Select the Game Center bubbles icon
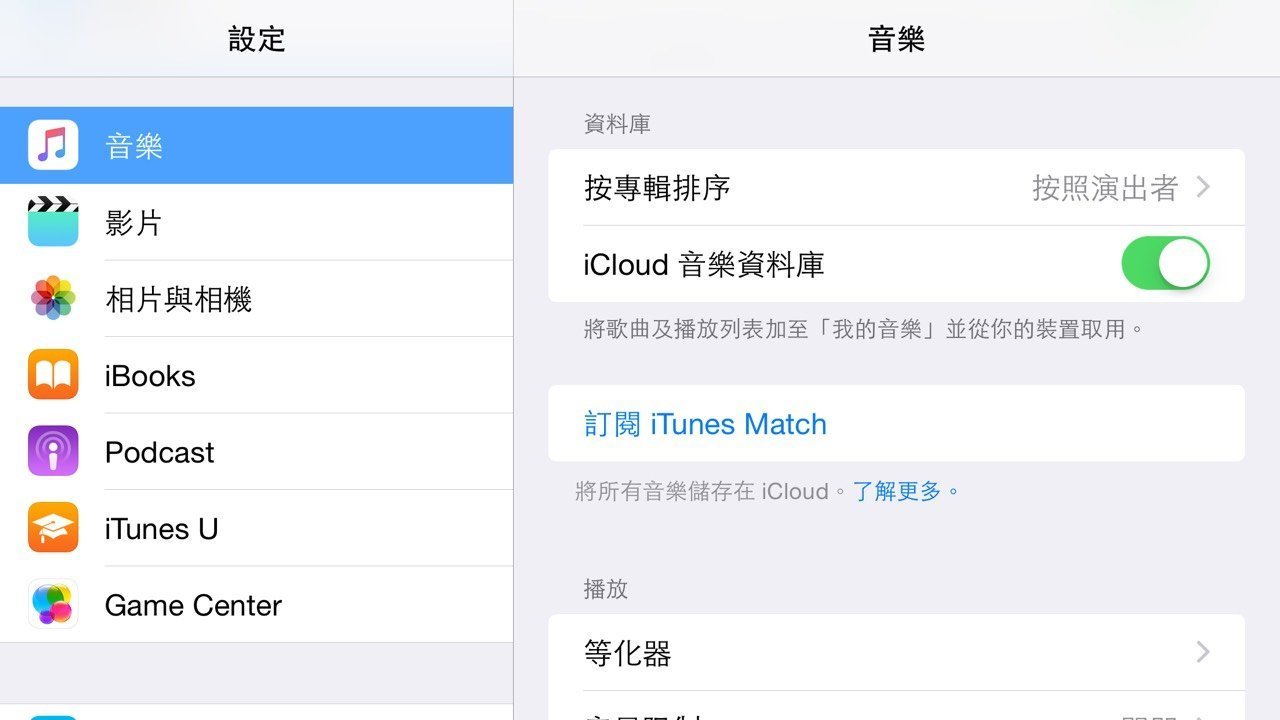This screenshot has width=1280, height=720. tap(52, 605)
